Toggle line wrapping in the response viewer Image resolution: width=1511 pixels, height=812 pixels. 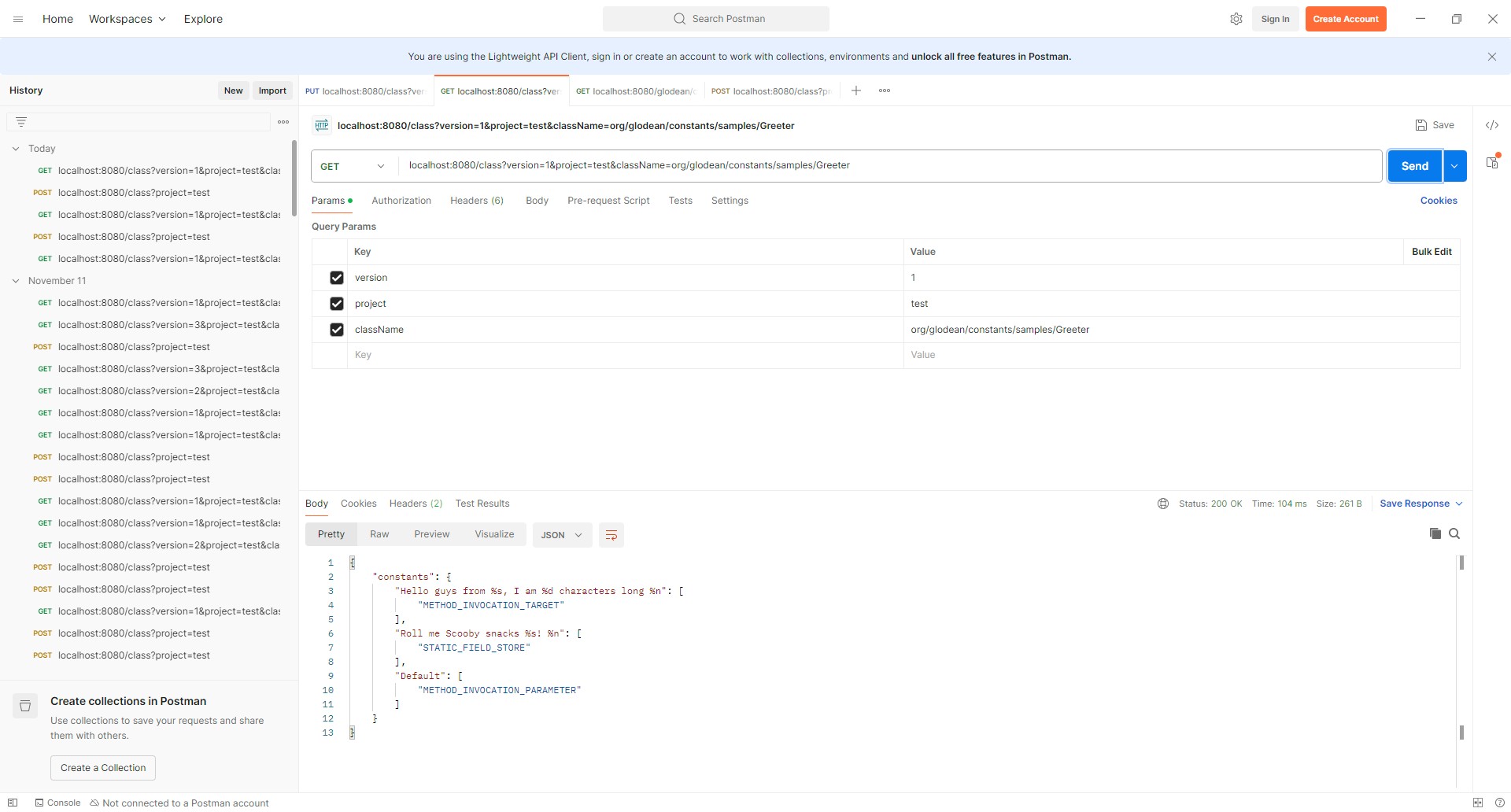(x=611, y=534)
